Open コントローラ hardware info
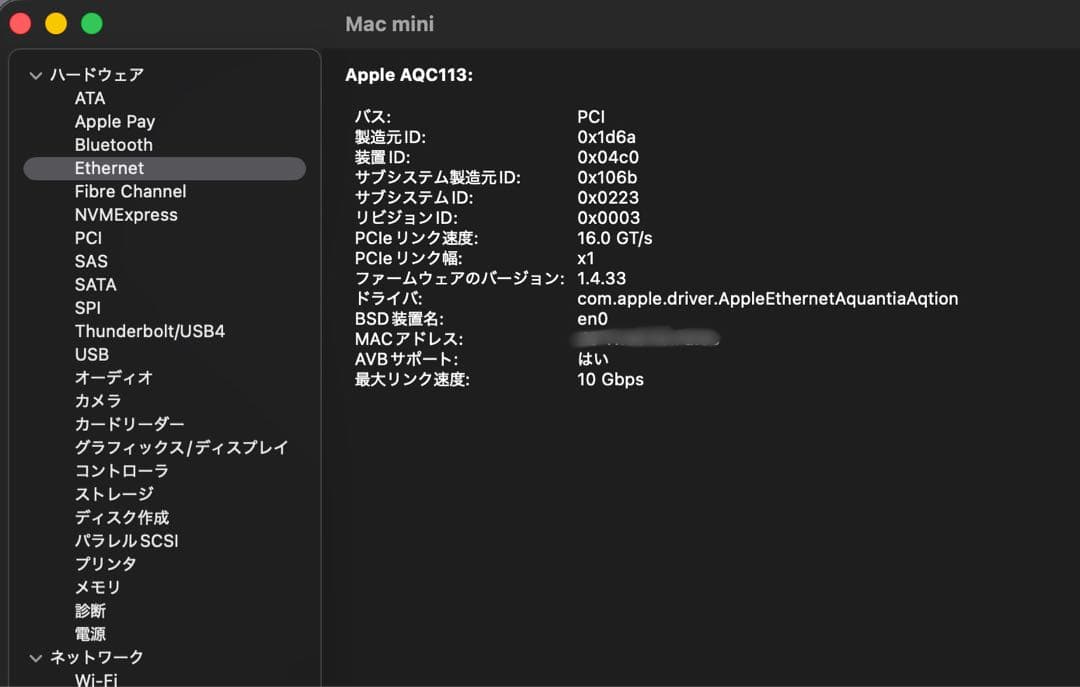Viewport: 1080px width, 687px height. coord(122,471)
